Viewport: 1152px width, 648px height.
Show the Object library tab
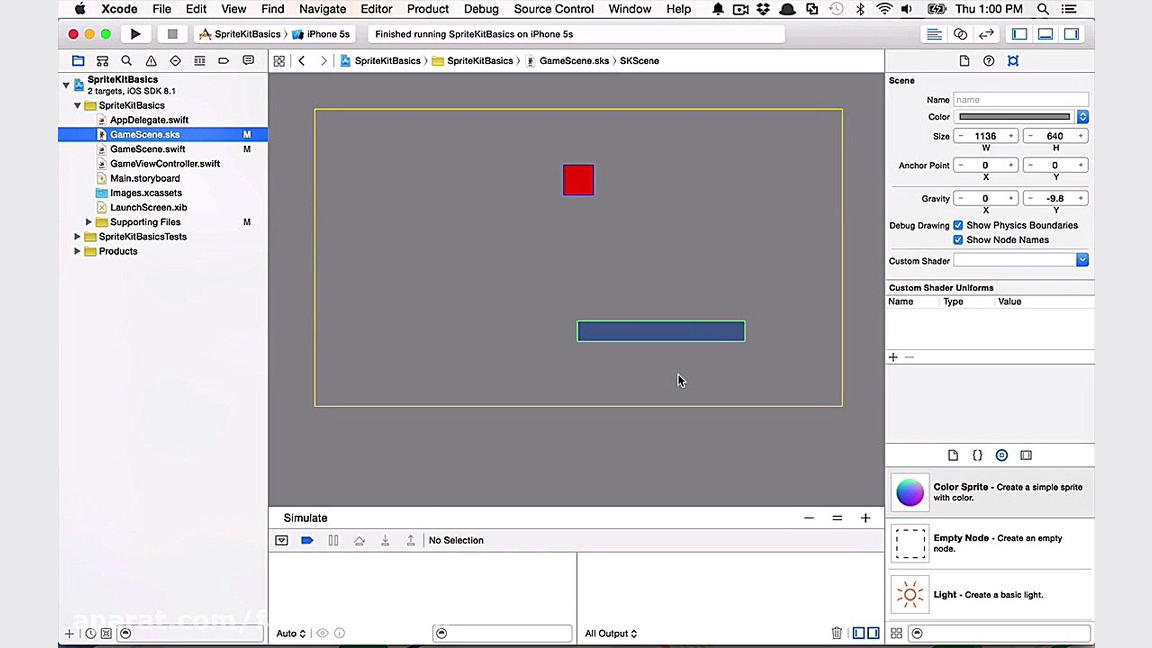coord(1001,455)
